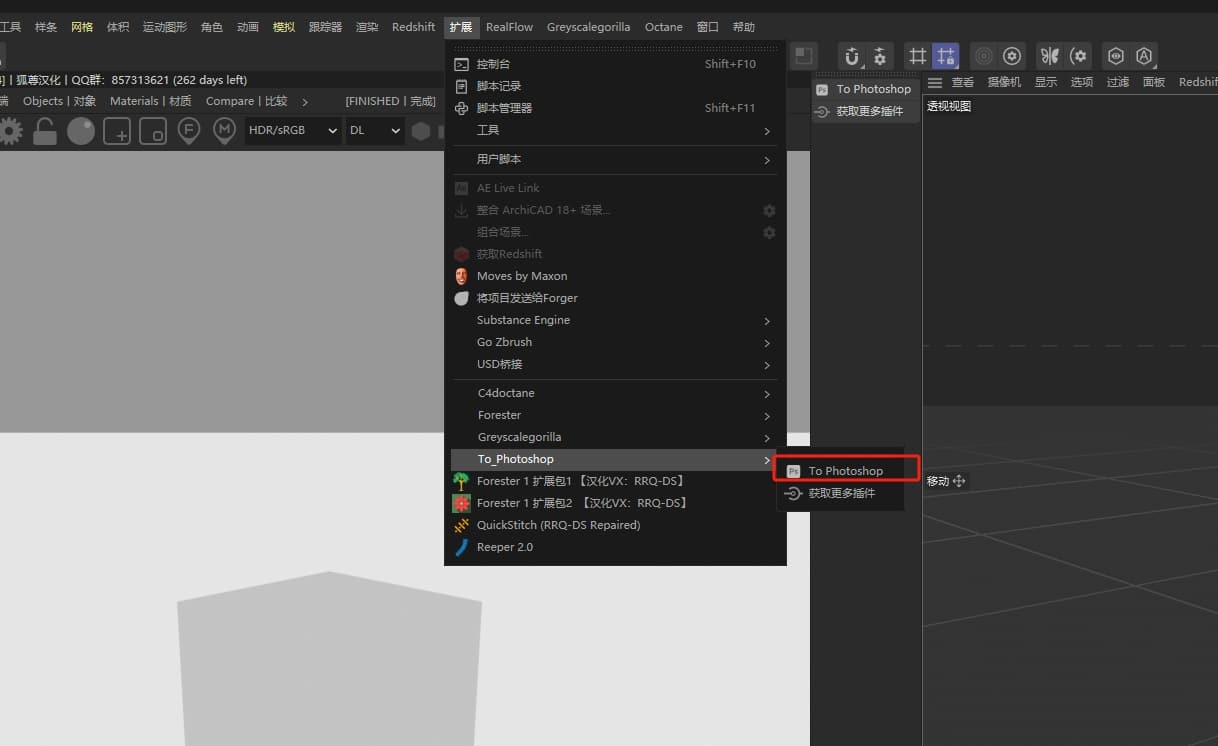Image resolution: width=1218 pixels, height=746 pixels.
Task: Open Materials | 材质 menu
Action: click(151, 101)
